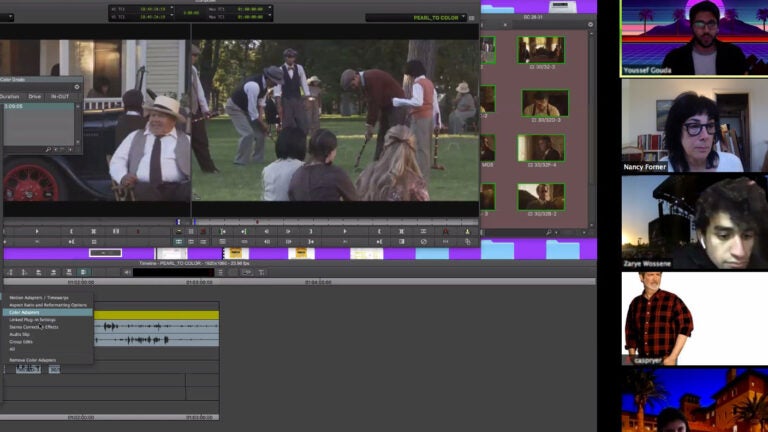Click the red Overwrite icon between the monitors
Viewport: 768px width, 432px height.
[x=203, y=231]
